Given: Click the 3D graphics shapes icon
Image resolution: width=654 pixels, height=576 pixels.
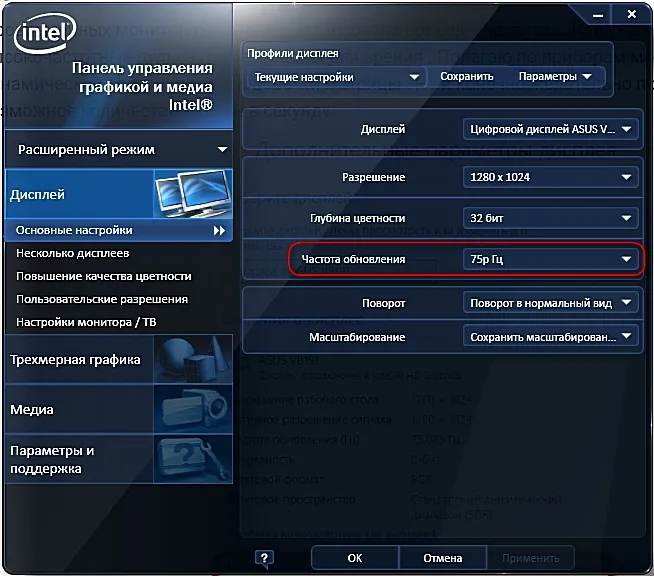Looking at the screenshot, I should point(191,359).
